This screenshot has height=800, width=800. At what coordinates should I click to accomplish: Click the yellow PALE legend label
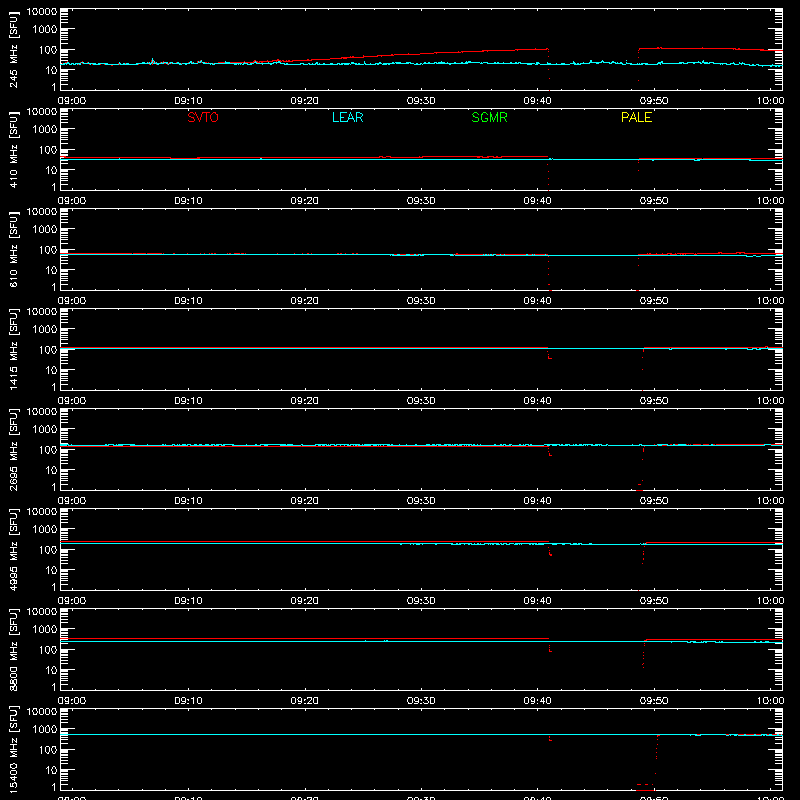(636, 117)
